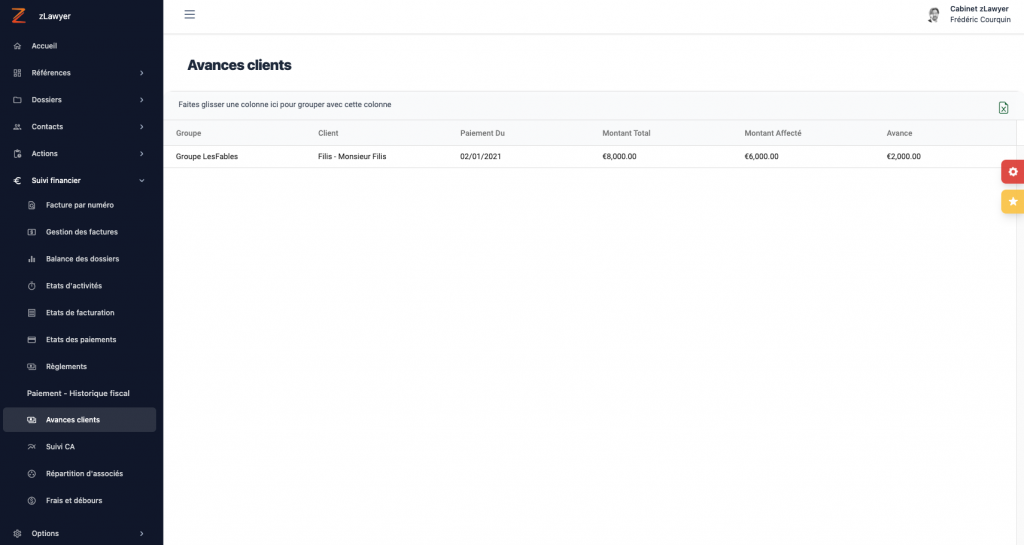The image size is (1024, 545).
Task: Select Etats d'activités timer icon
Action: tap(32, 286)
